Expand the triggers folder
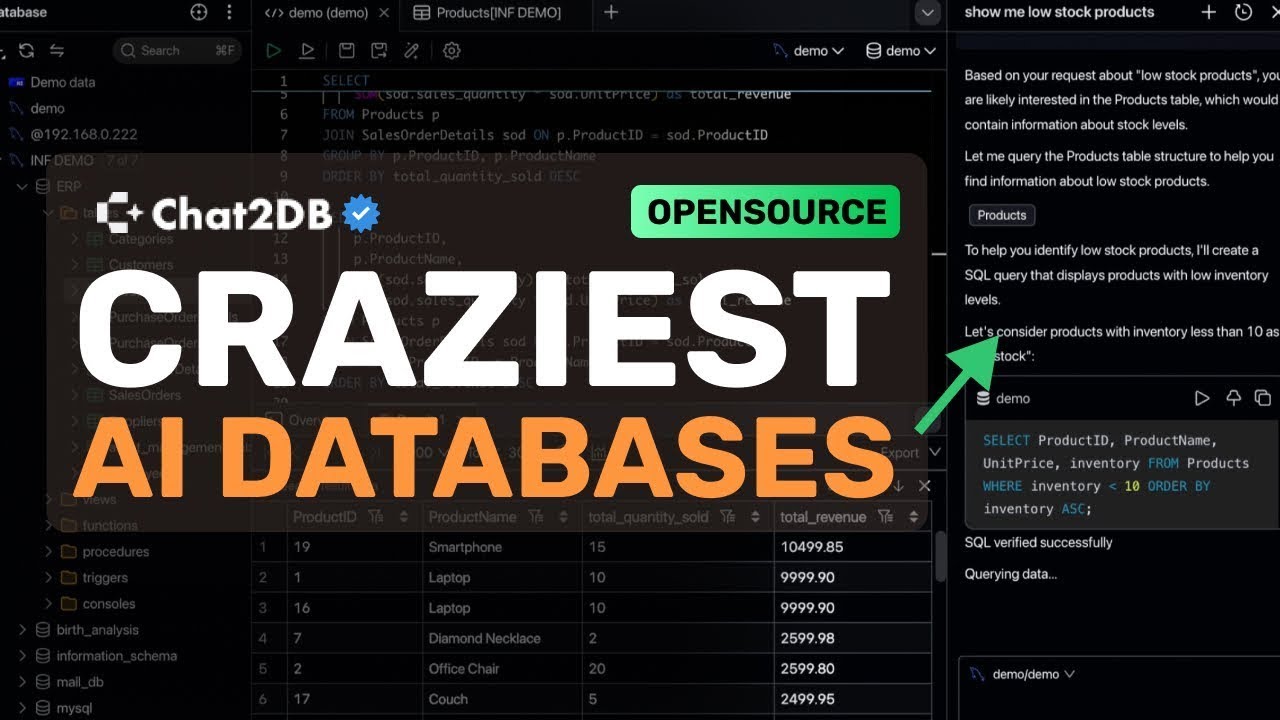Image resolution: width=1280 pixels, height=720 pixels. pyautogui.click(x=48, y=577)
